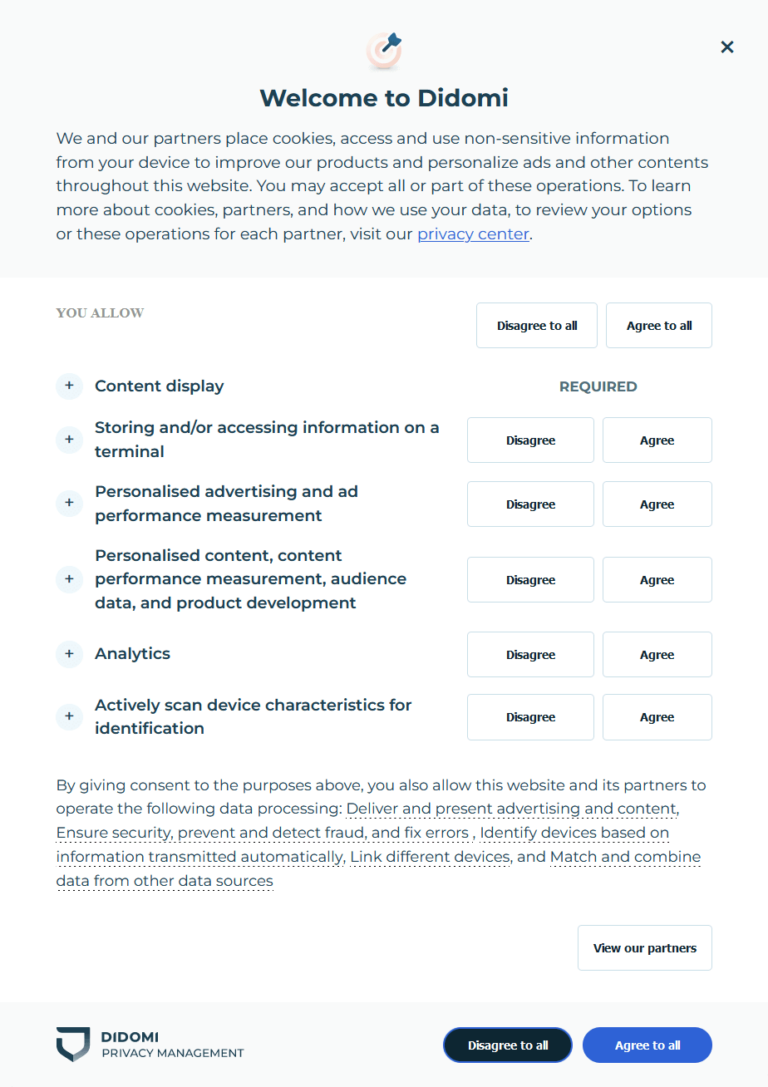View our partners list
The height and width of the screenshot is (1087, 768).
tap(644, 948)
